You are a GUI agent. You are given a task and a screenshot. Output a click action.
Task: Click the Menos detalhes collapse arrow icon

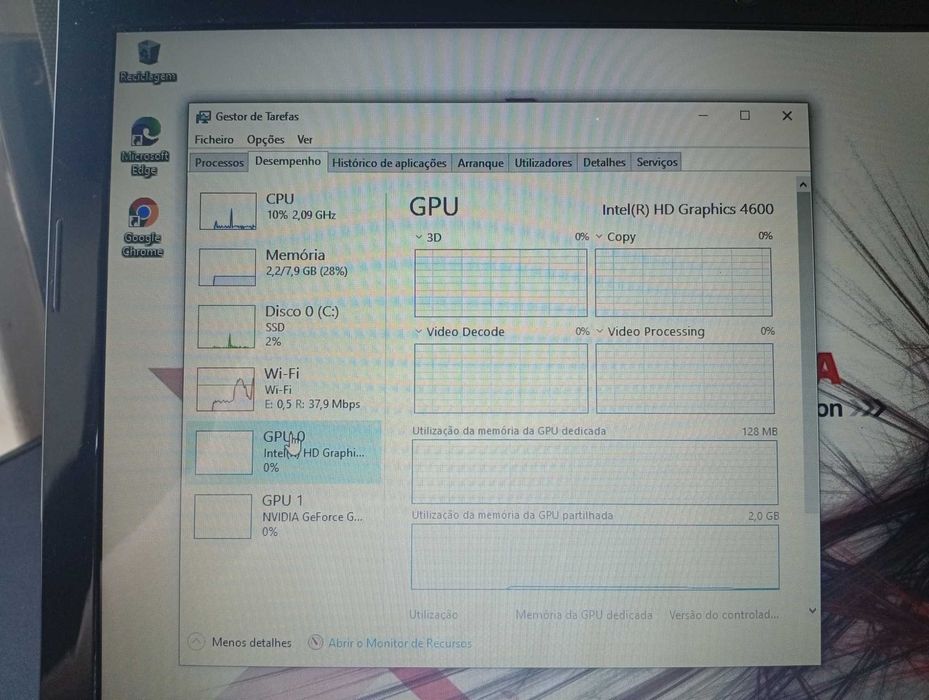click(196, 642)
